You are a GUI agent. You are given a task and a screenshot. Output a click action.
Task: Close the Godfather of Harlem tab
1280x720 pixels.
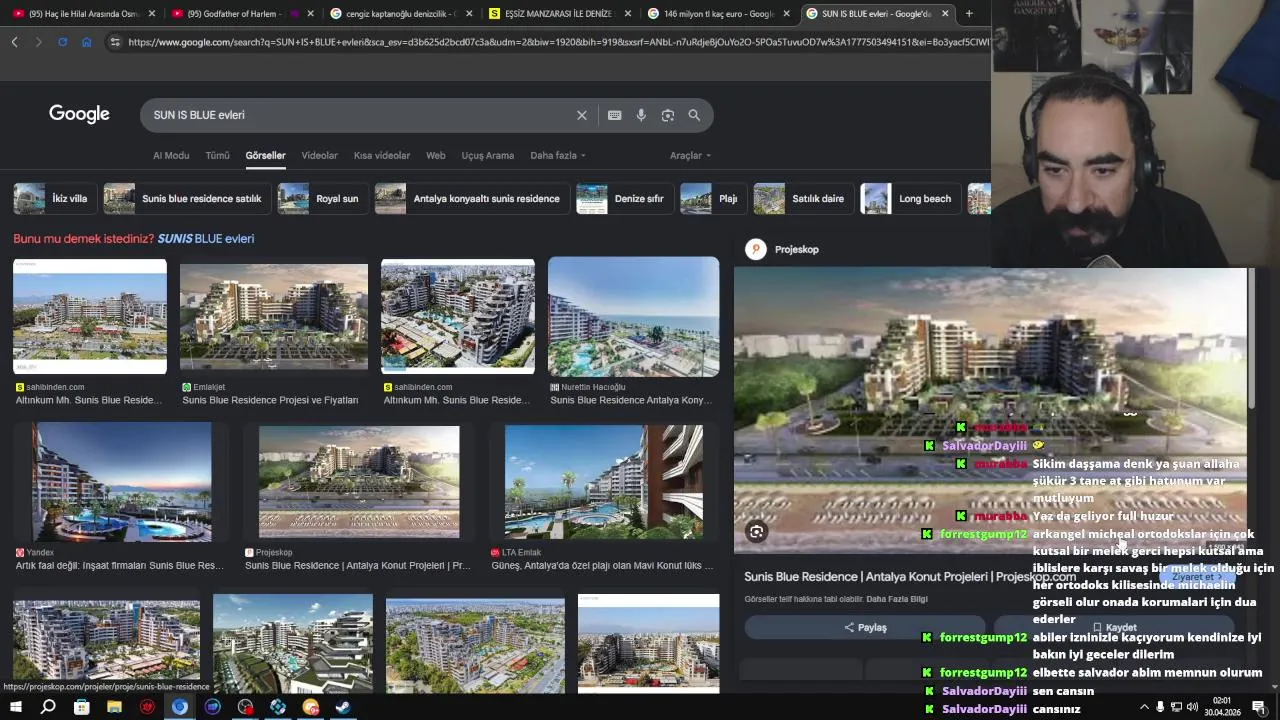coord(311,14)
